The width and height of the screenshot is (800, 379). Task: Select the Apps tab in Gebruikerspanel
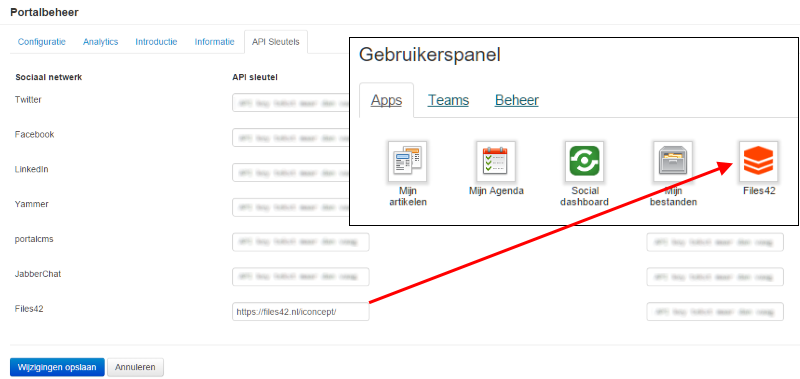(x=386, y=100)
